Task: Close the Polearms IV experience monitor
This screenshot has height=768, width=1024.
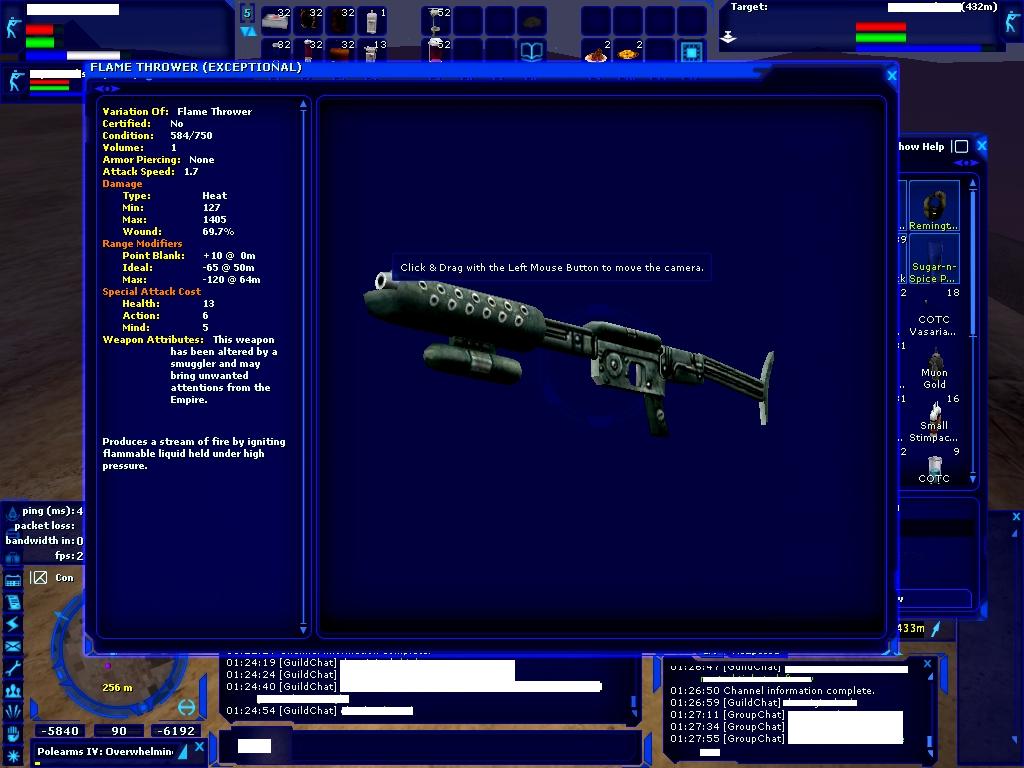Action: (x=199, y=746)
